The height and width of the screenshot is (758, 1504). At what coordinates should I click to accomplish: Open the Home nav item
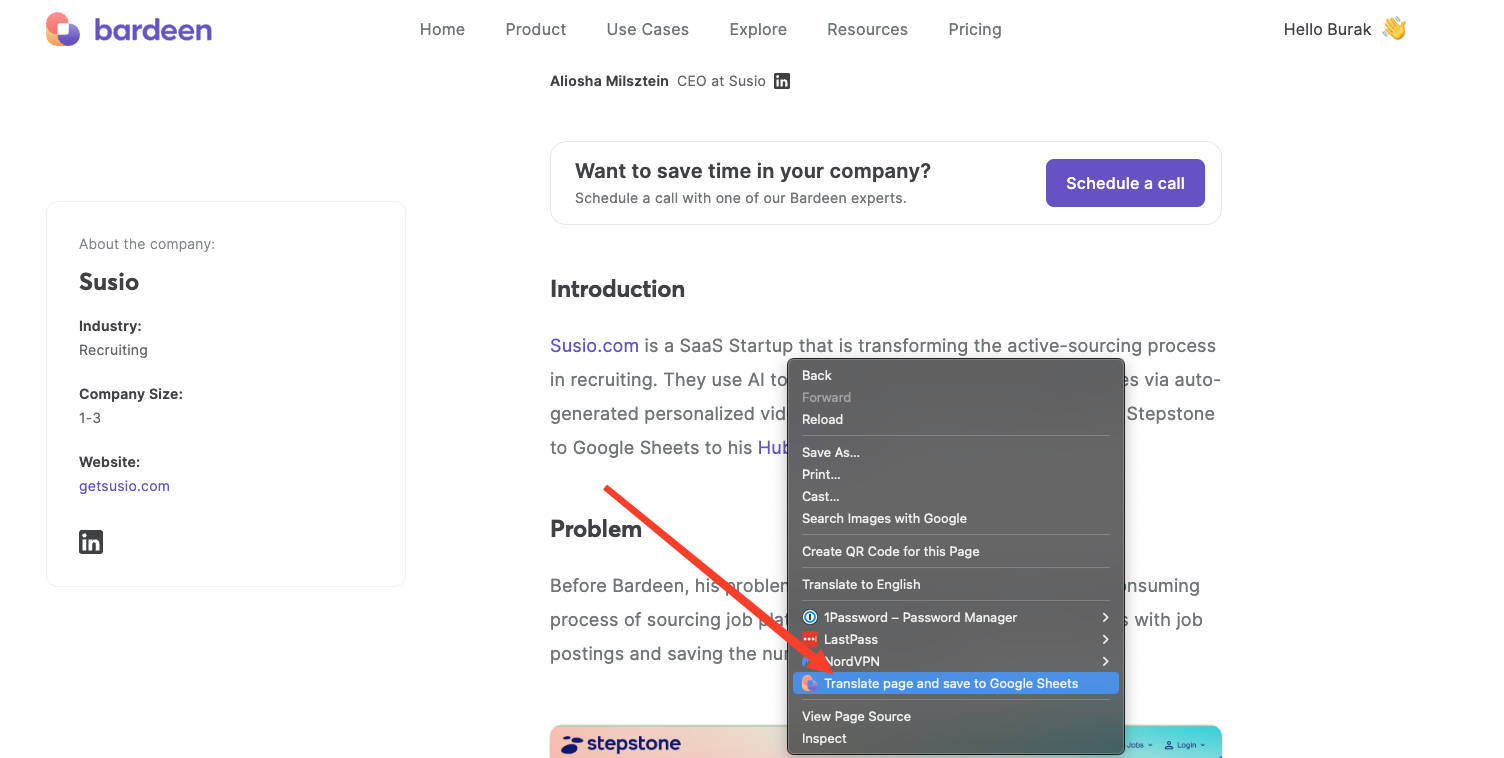tap(442, 29)
